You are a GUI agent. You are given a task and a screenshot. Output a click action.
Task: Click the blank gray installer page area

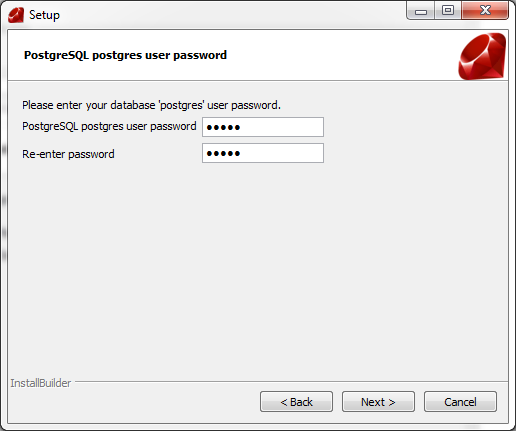[258, 267]
